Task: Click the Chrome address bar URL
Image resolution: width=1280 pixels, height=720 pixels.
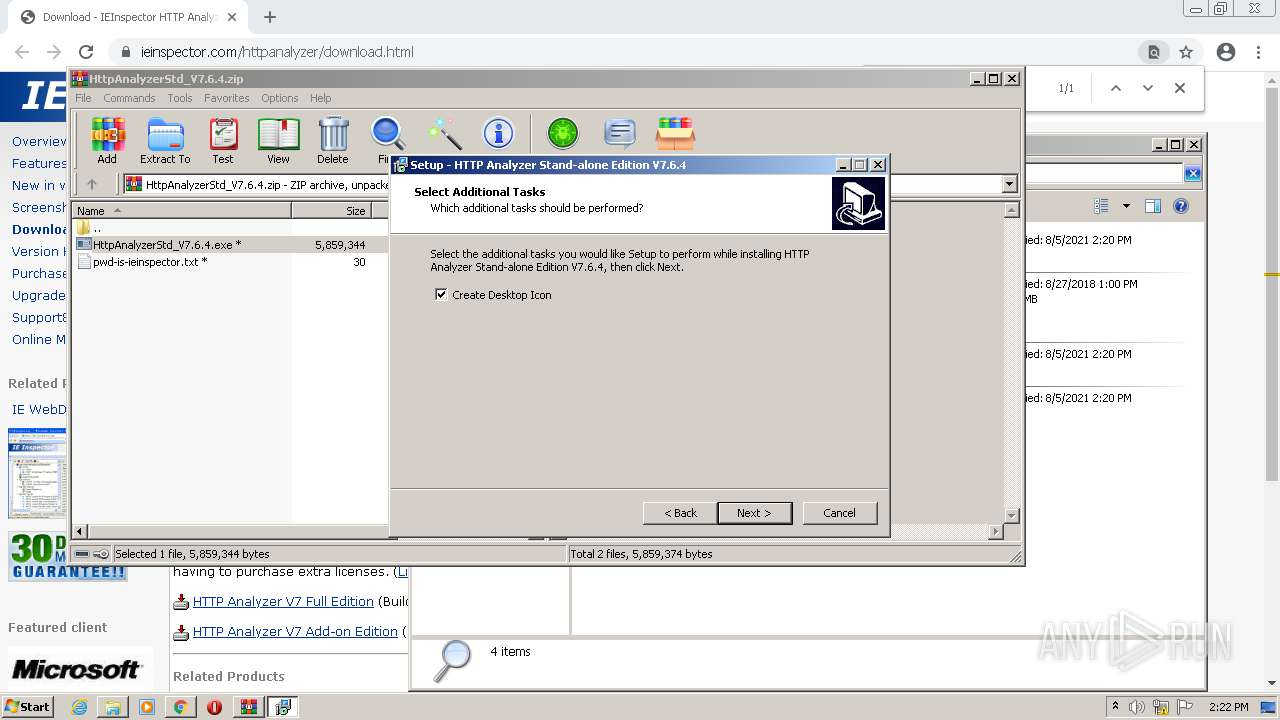Action: pos(277,52)
